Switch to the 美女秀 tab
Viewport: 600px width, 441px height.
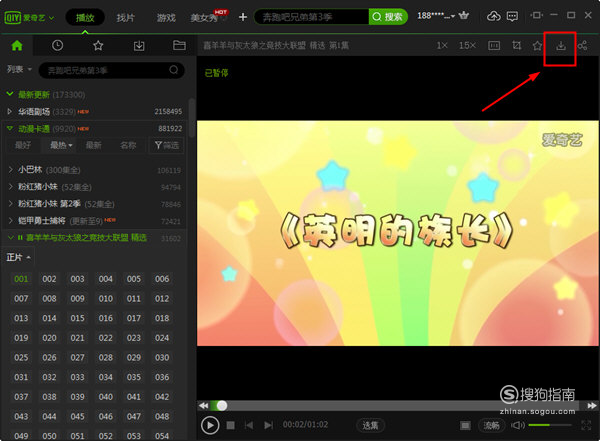[x=204, y=18]
